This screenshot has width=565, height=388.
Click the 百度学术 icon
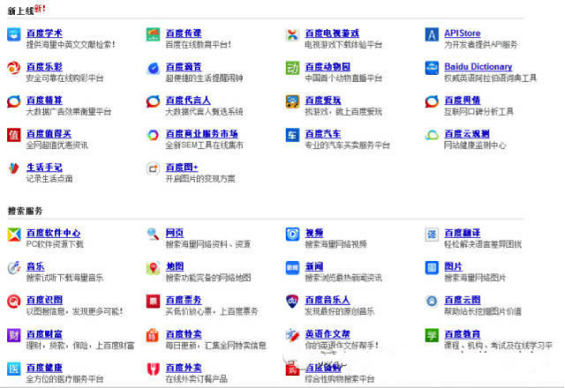point(14,35)
